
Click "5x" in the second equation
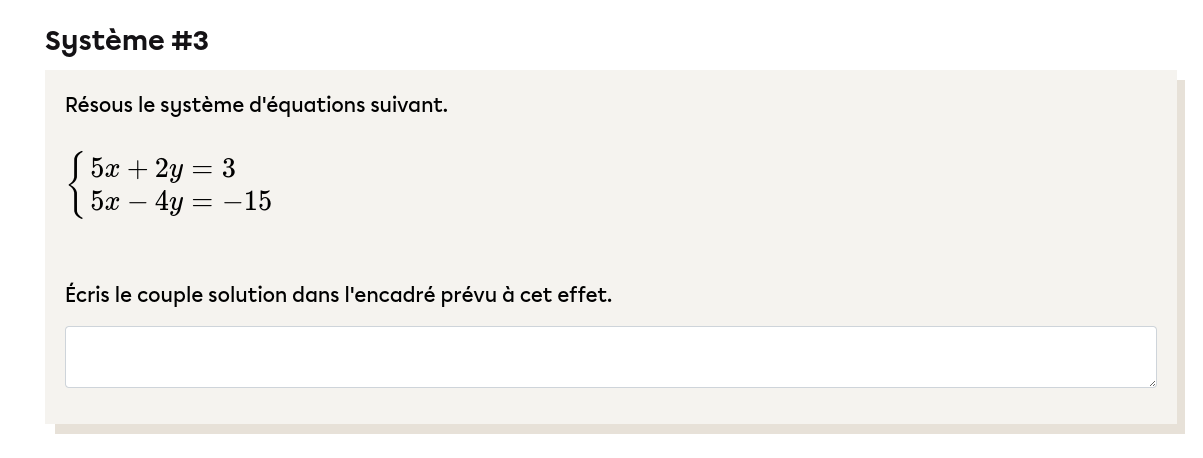pos(104,201)
